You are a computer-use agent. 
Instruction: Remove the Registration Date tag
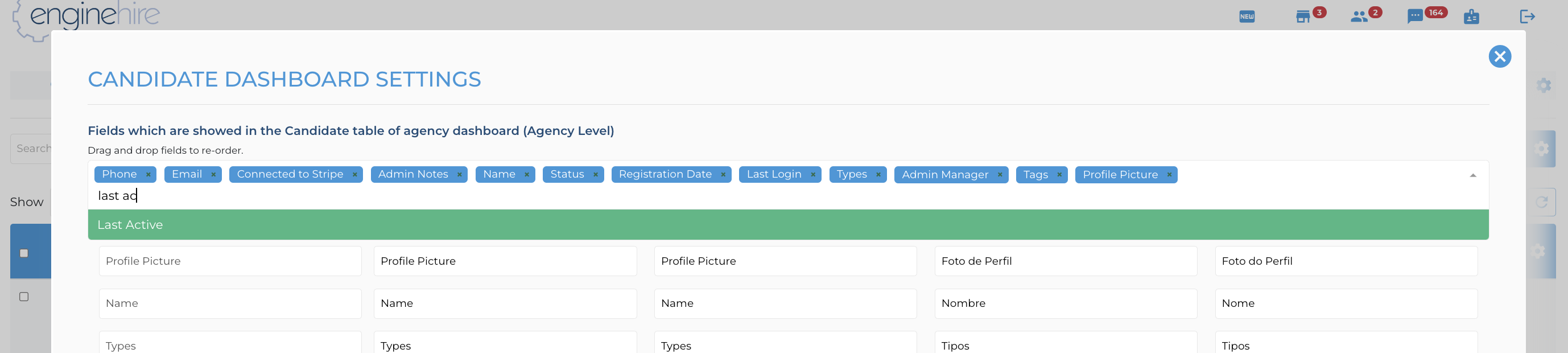click(x=723, y=175)
